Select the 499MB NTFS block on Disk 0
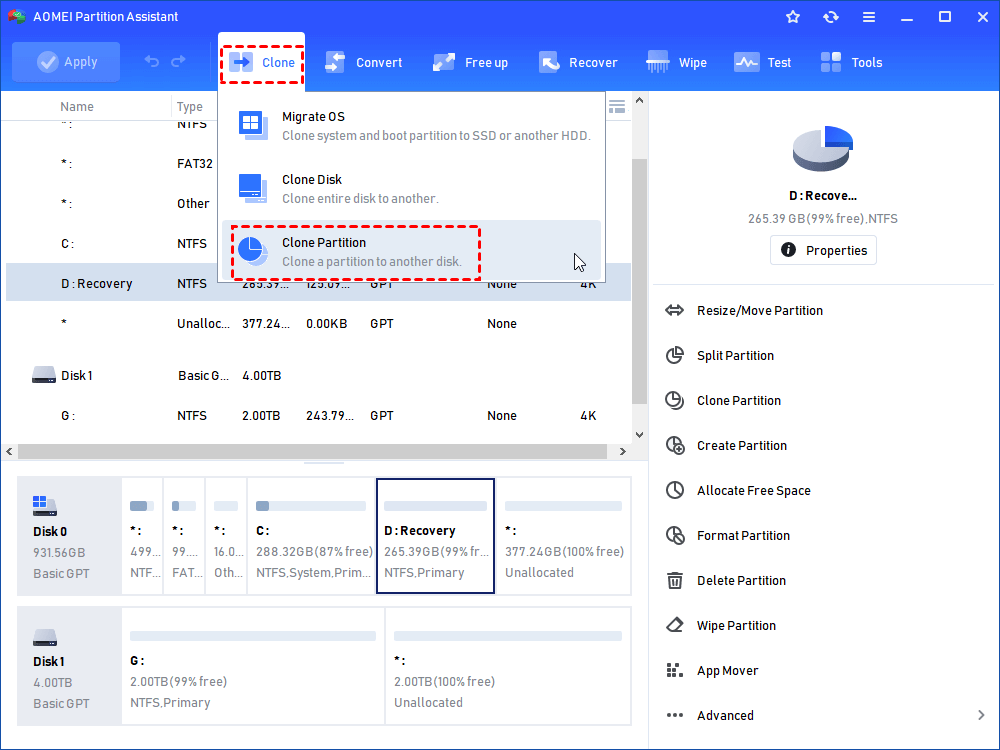This screenshot has height=750, width=1000. click(x=142, y=536)
